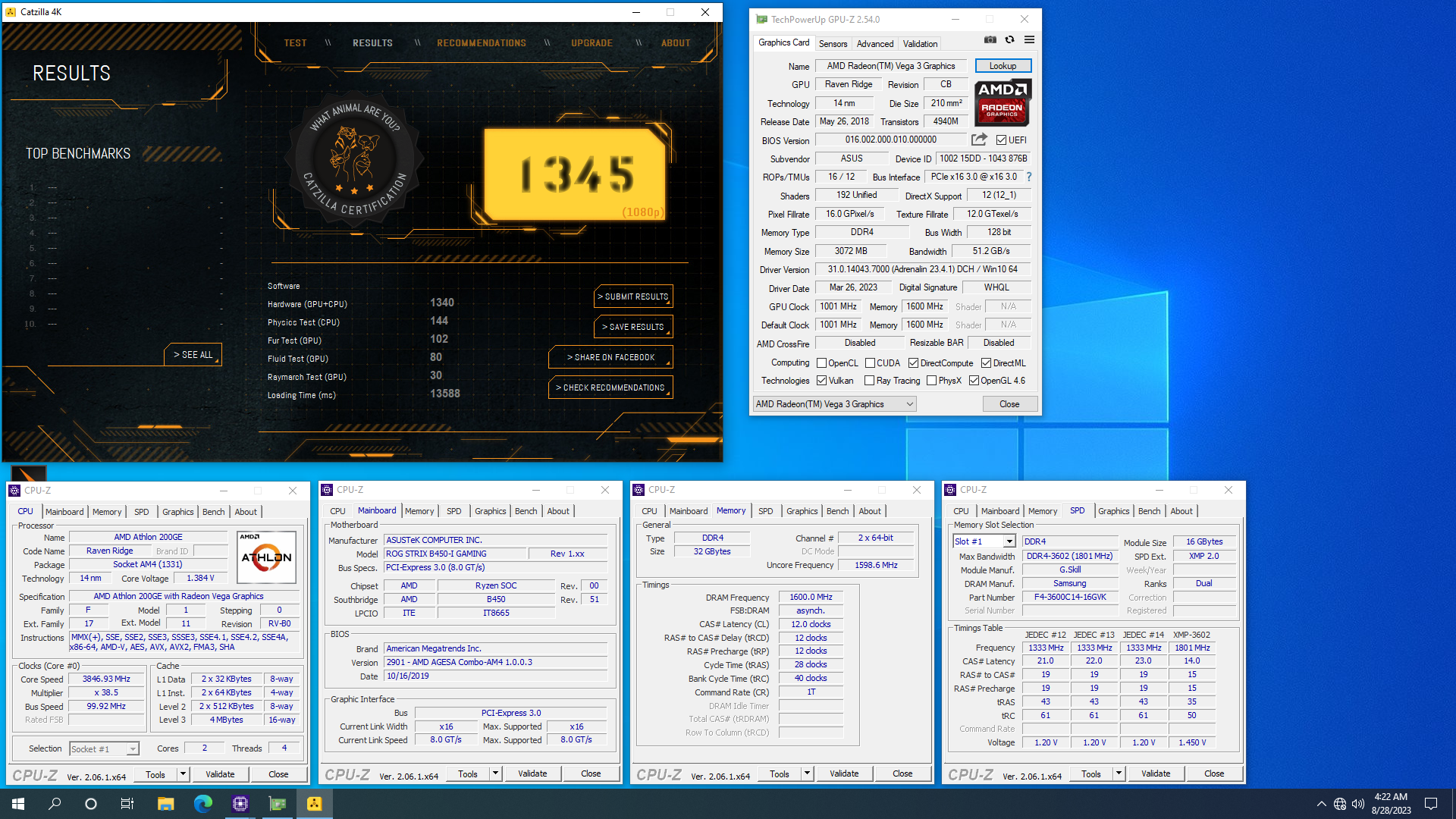Viewport: 1456px width, 819px height.
Task: Open Task View on taskbar
Action: (x=127, y=804)
